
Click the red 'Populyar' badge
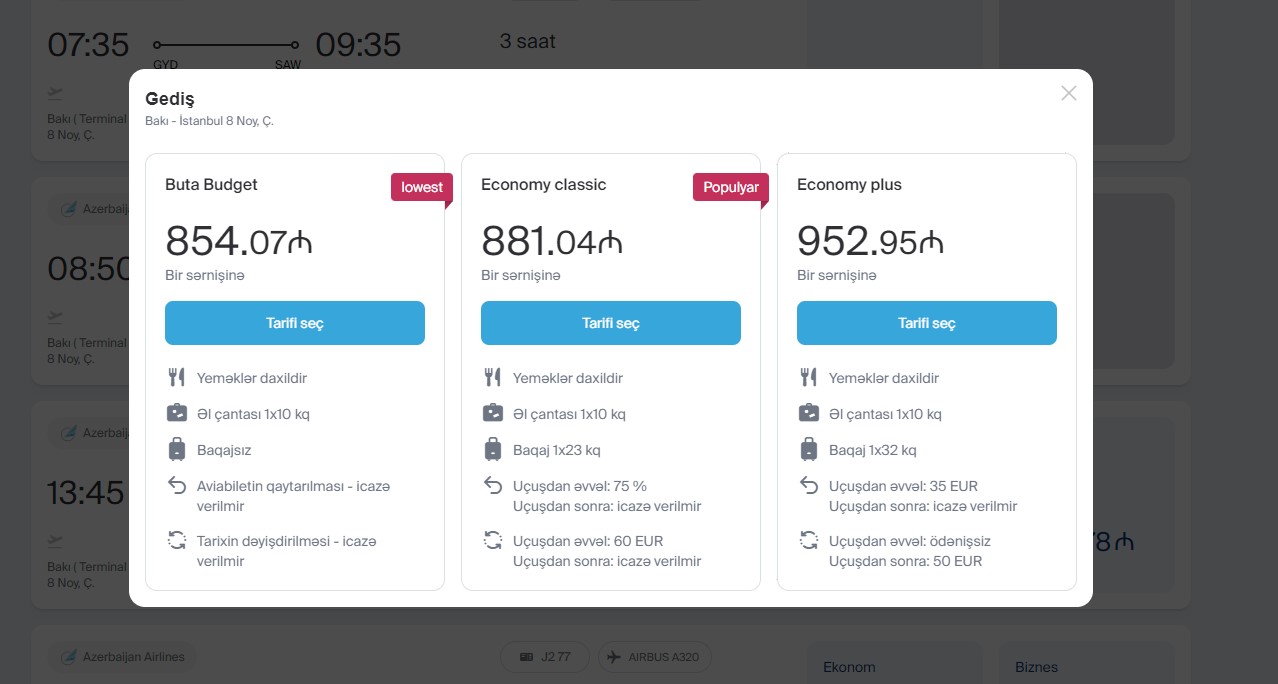pyautogui.click(x=730, y=187)
